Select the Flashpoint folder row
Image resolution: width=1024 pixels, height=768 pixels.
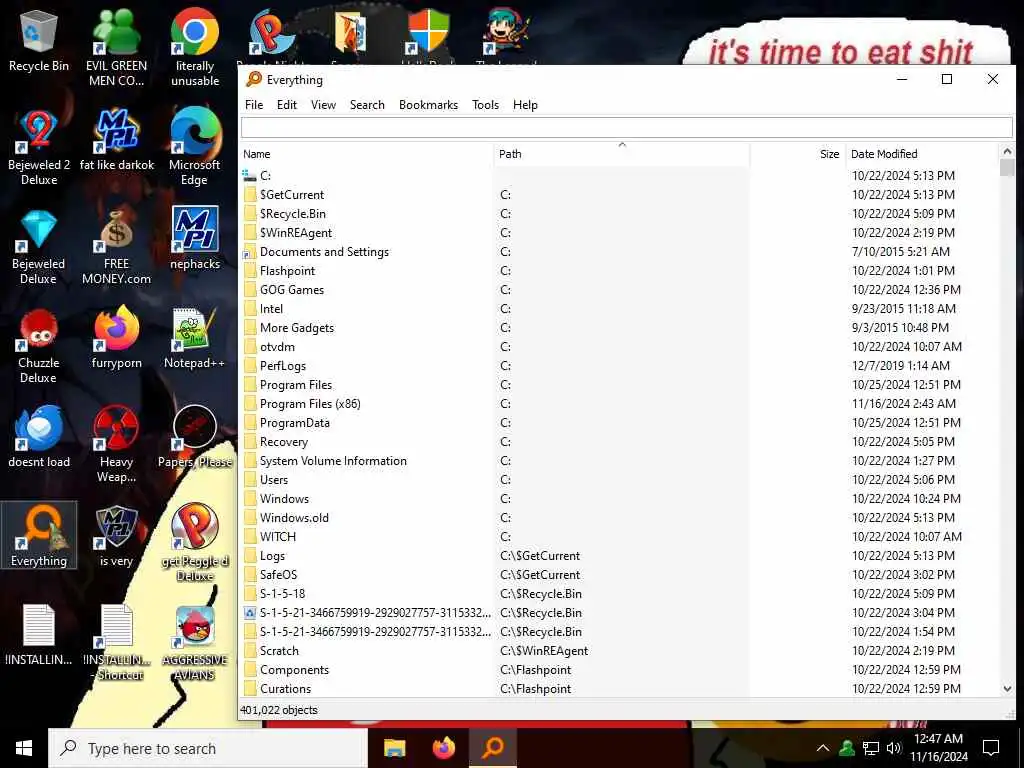click(x=619, y=270)
